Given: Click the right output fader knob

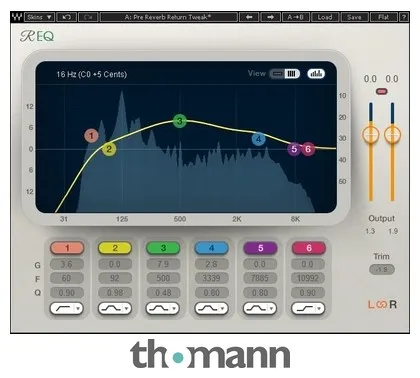Looking at the screenshot, I should pos(392,135).
